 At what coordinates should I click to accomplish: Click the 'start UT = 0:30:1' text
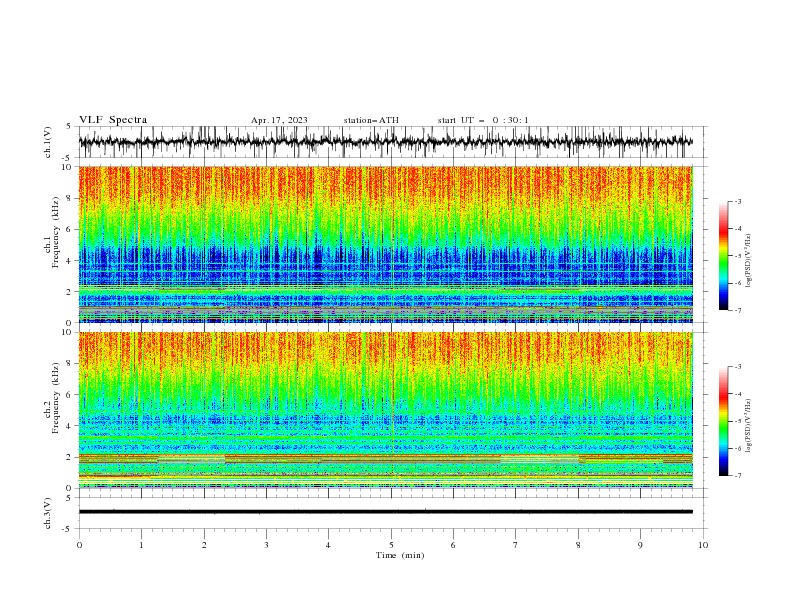(483, 120)
